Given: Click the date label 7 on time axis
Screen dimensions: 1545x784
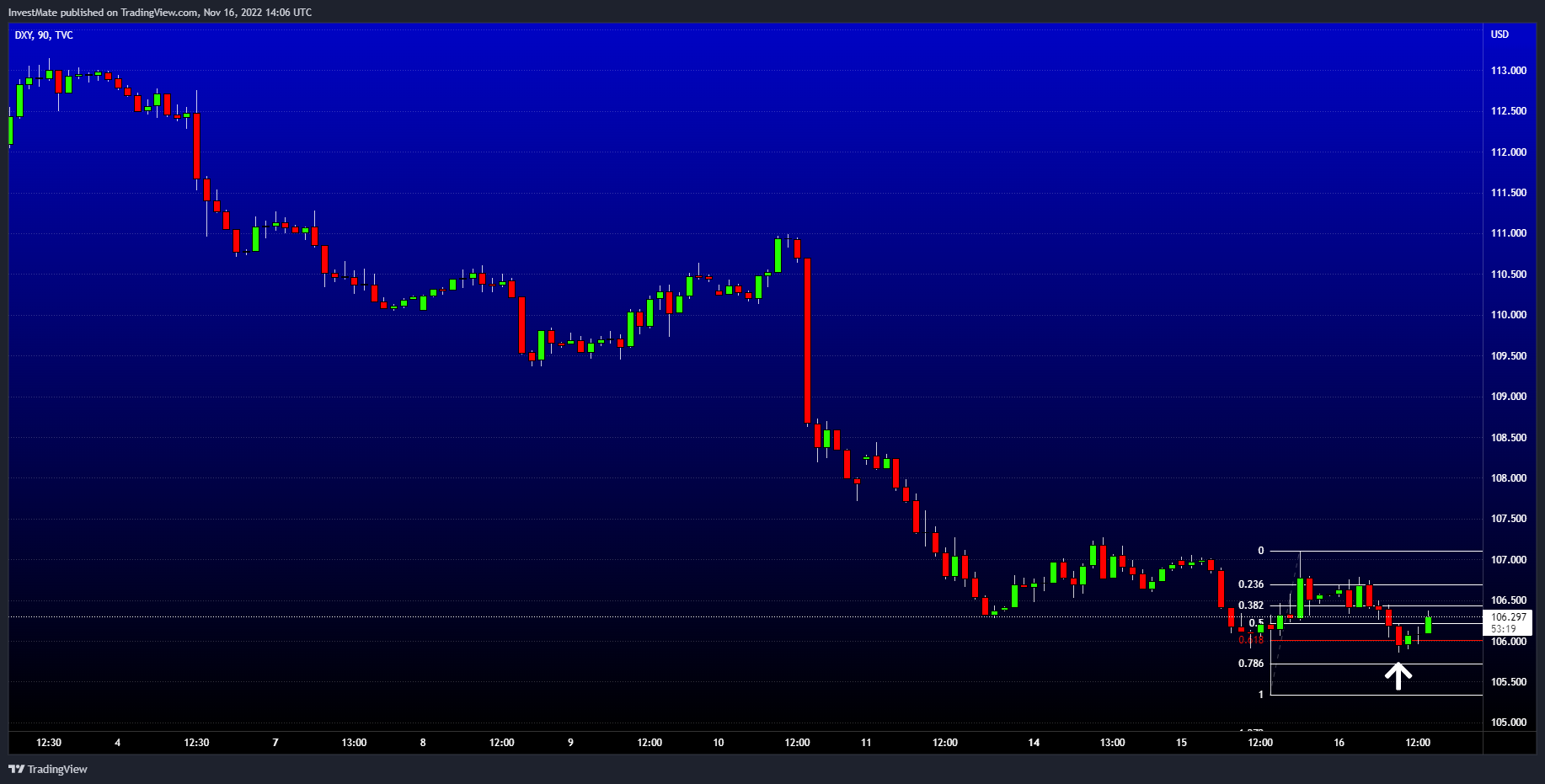Looking at the screenshot, I should (x=275, y=743).
